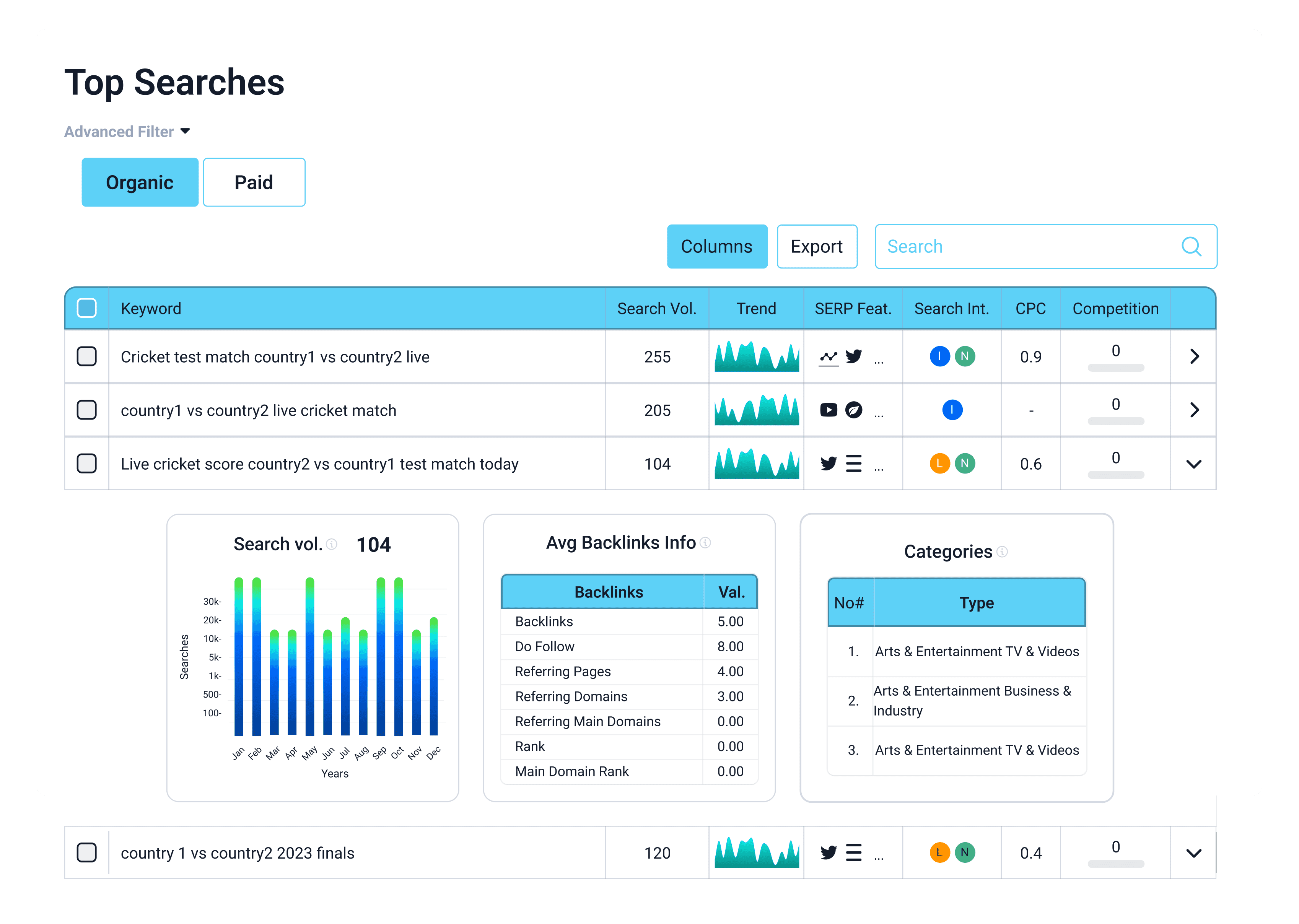Click YouTube icon in second keyword row
The width and height of the screenshot is (1299, 924).
[829, 410]
